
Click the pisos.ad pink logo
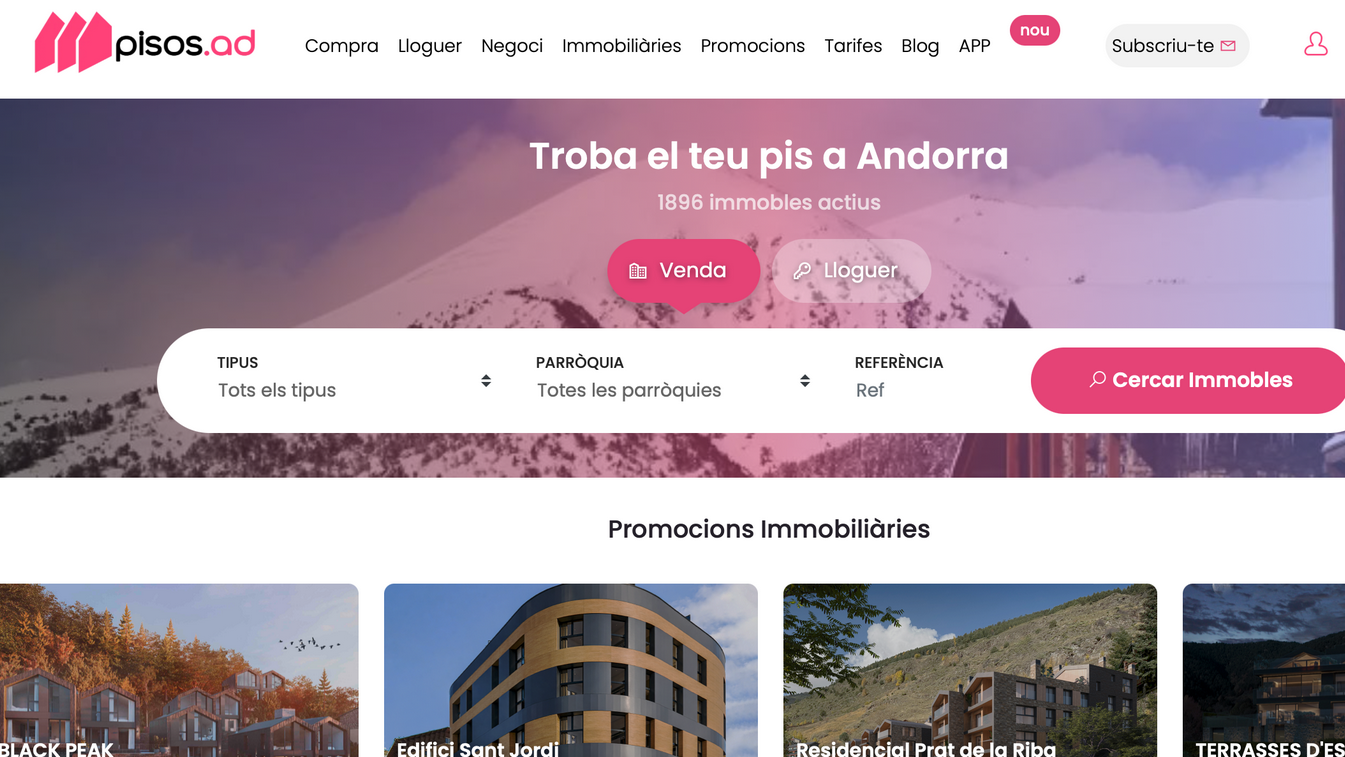click(145, 43)
